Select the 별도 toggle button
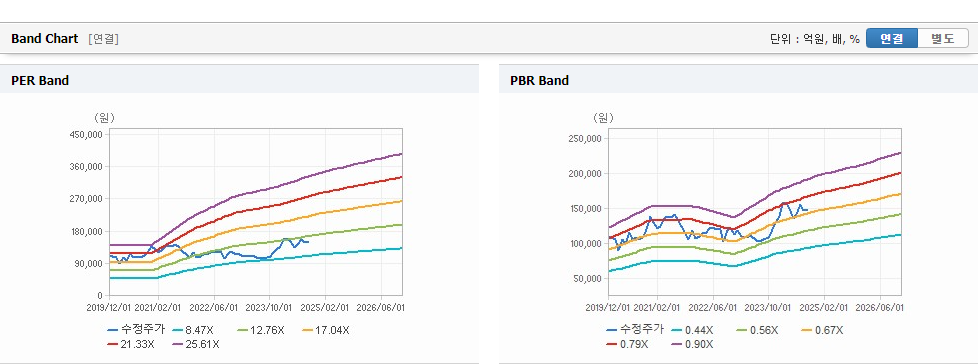Viewport: 978px width, 364px height. pos(942,39)
